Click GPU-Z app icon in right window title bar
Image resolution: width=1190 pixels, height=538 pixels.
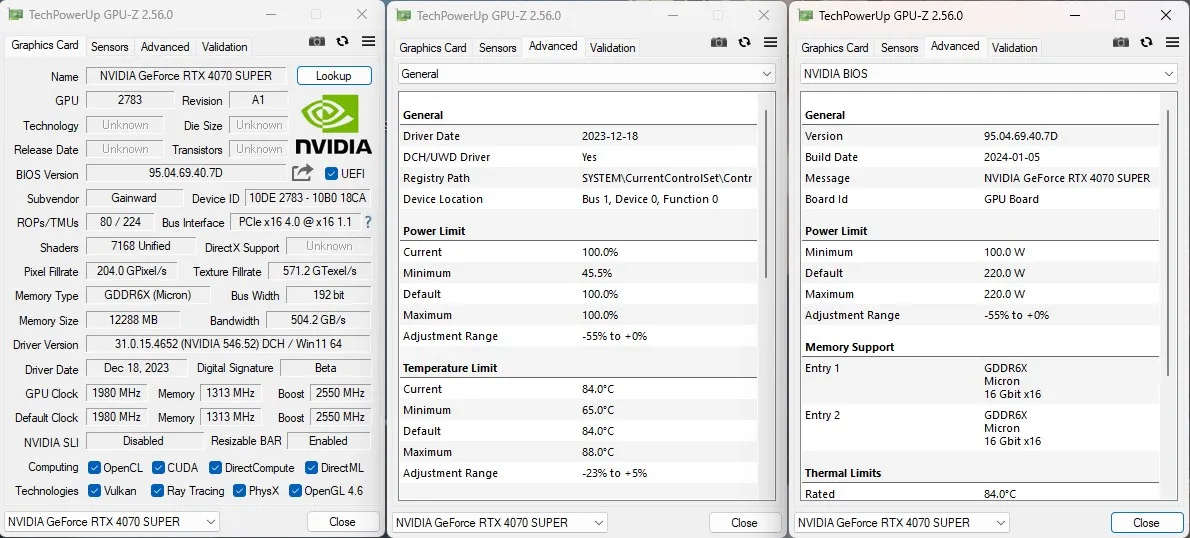805,15
